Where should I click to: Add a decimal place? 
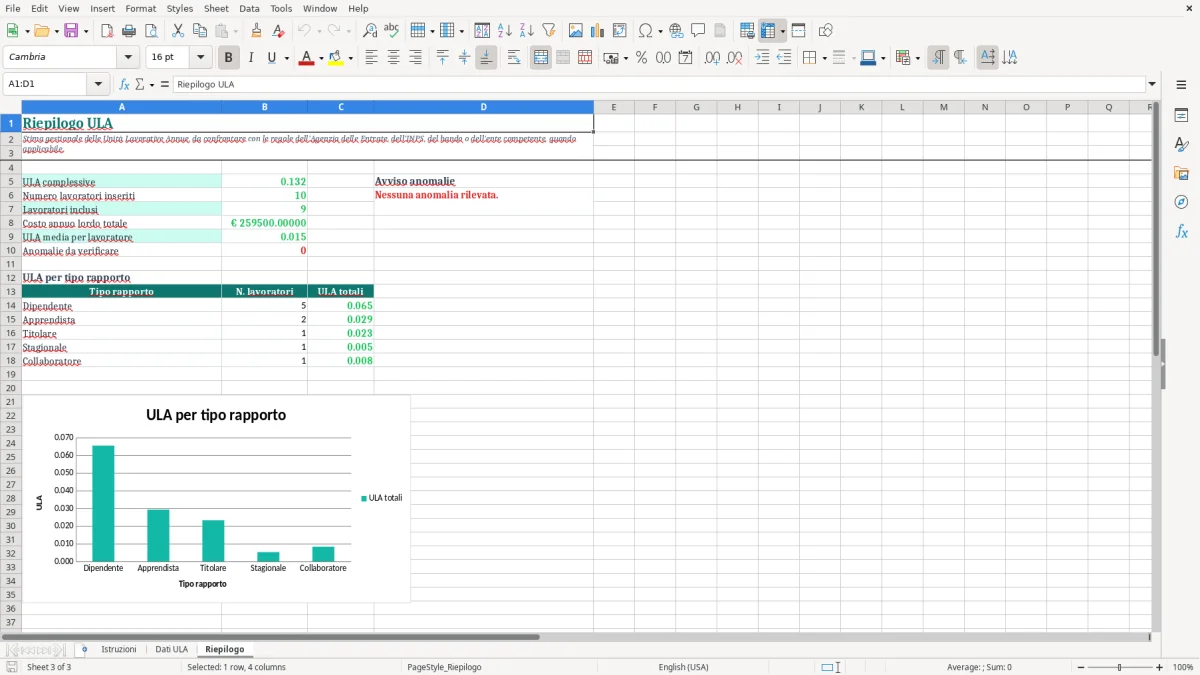tap(713, 58)
